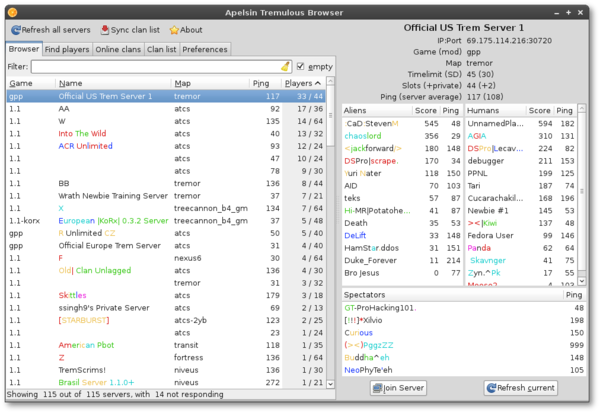Sort server list by Ping column

point(266,83)
